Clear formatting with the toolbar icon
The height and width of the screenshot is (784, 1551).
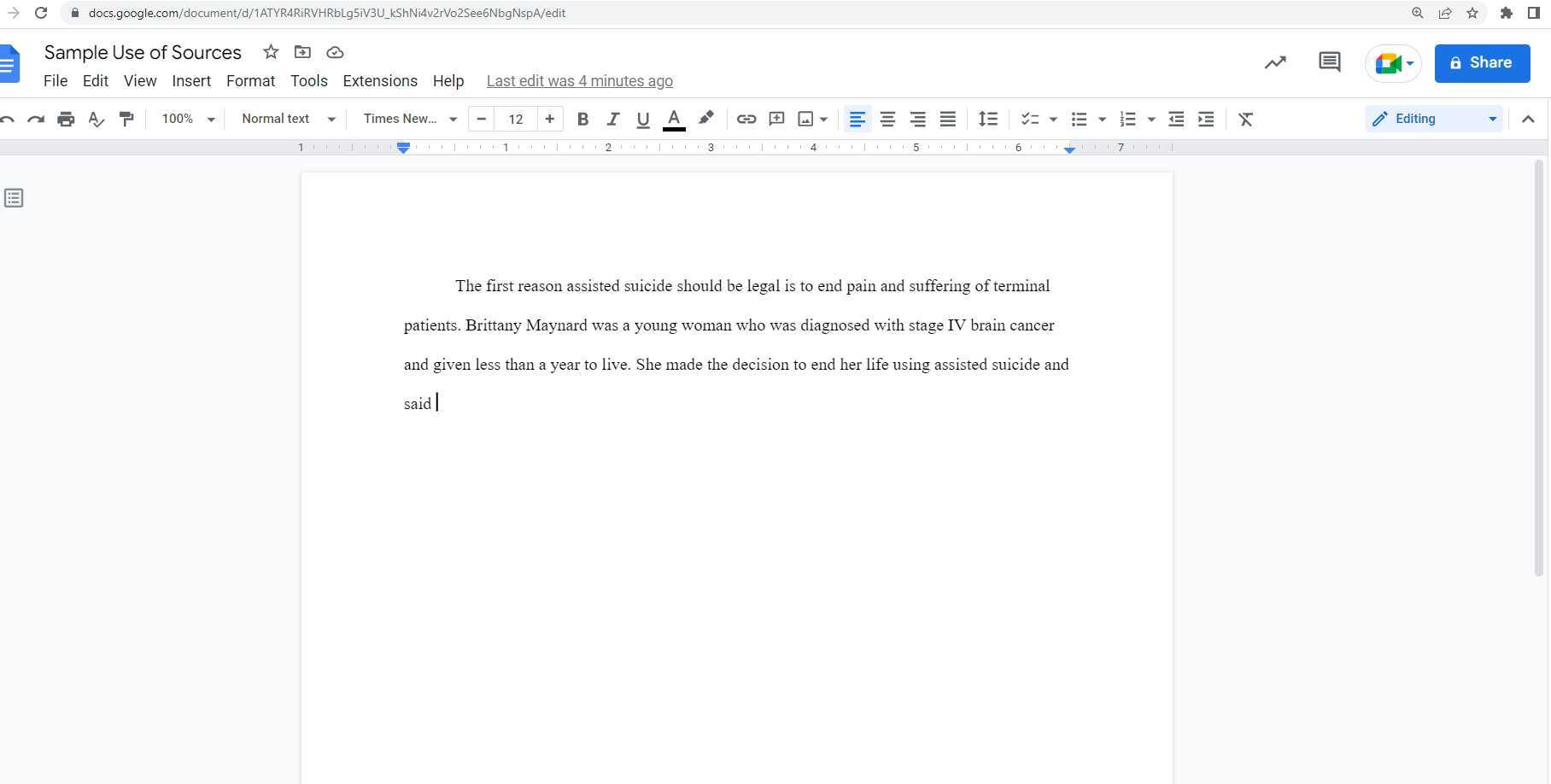click(x=1245, y=119)
